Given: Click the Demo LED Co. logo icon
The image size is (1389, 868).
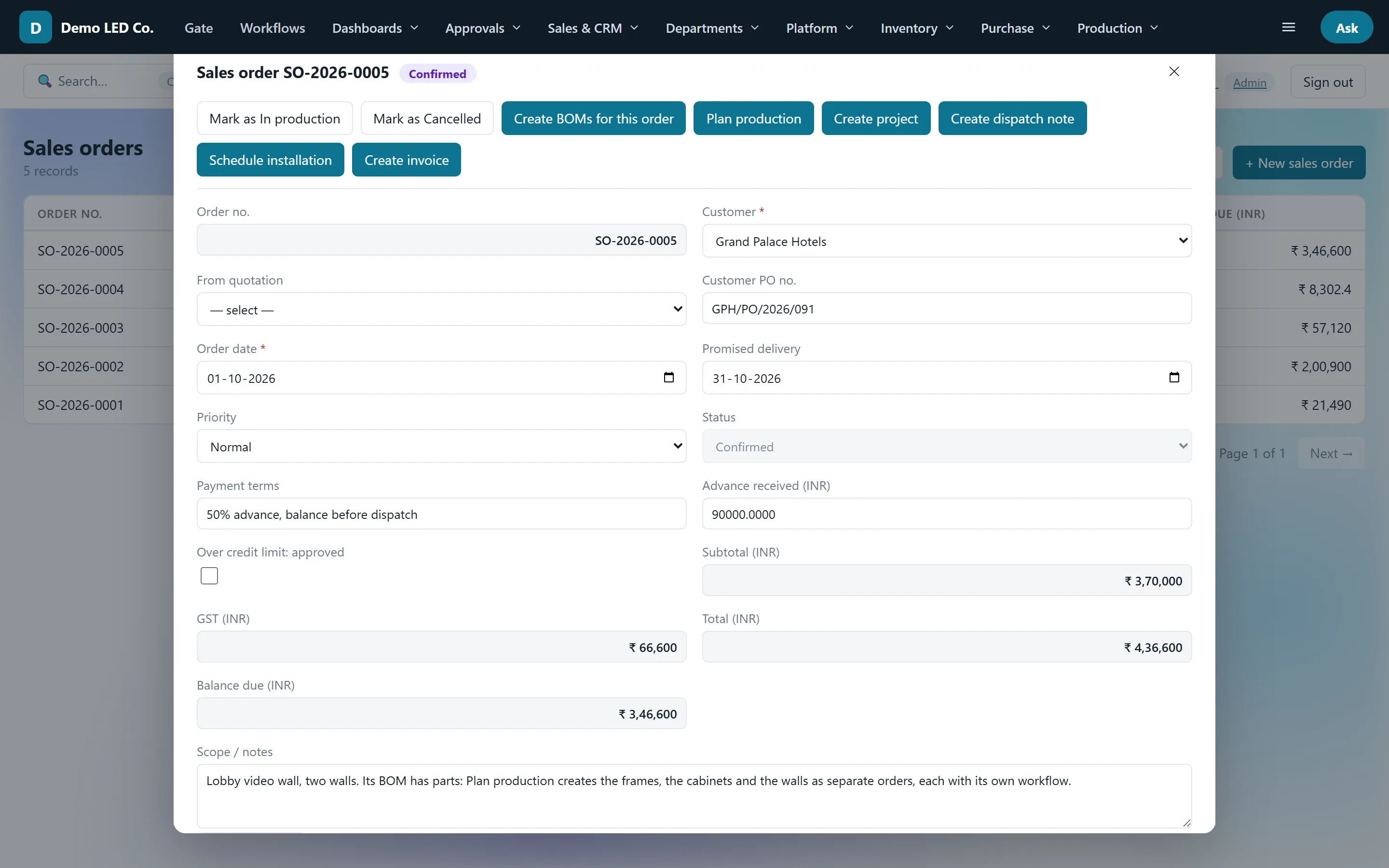Looking at the screenshot, I should (36, 27).
